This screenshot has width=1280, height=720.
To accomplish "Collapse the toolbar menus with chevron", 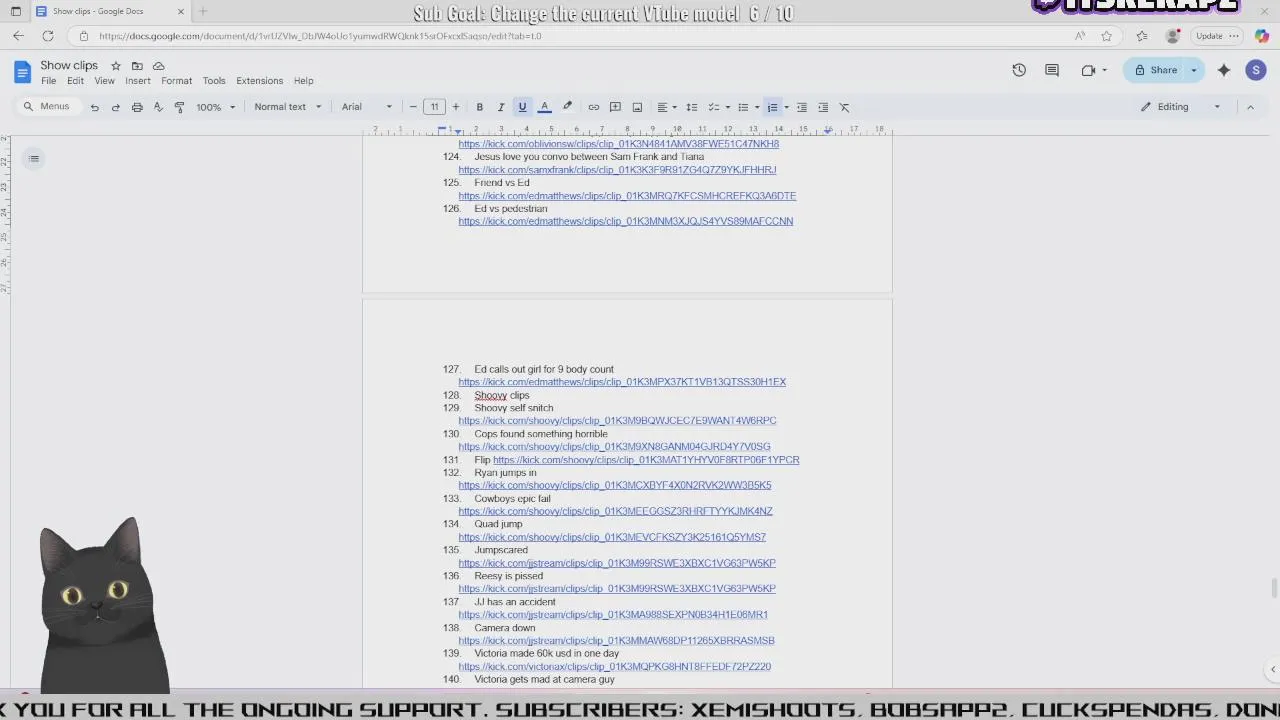I will coord(1250,107).
